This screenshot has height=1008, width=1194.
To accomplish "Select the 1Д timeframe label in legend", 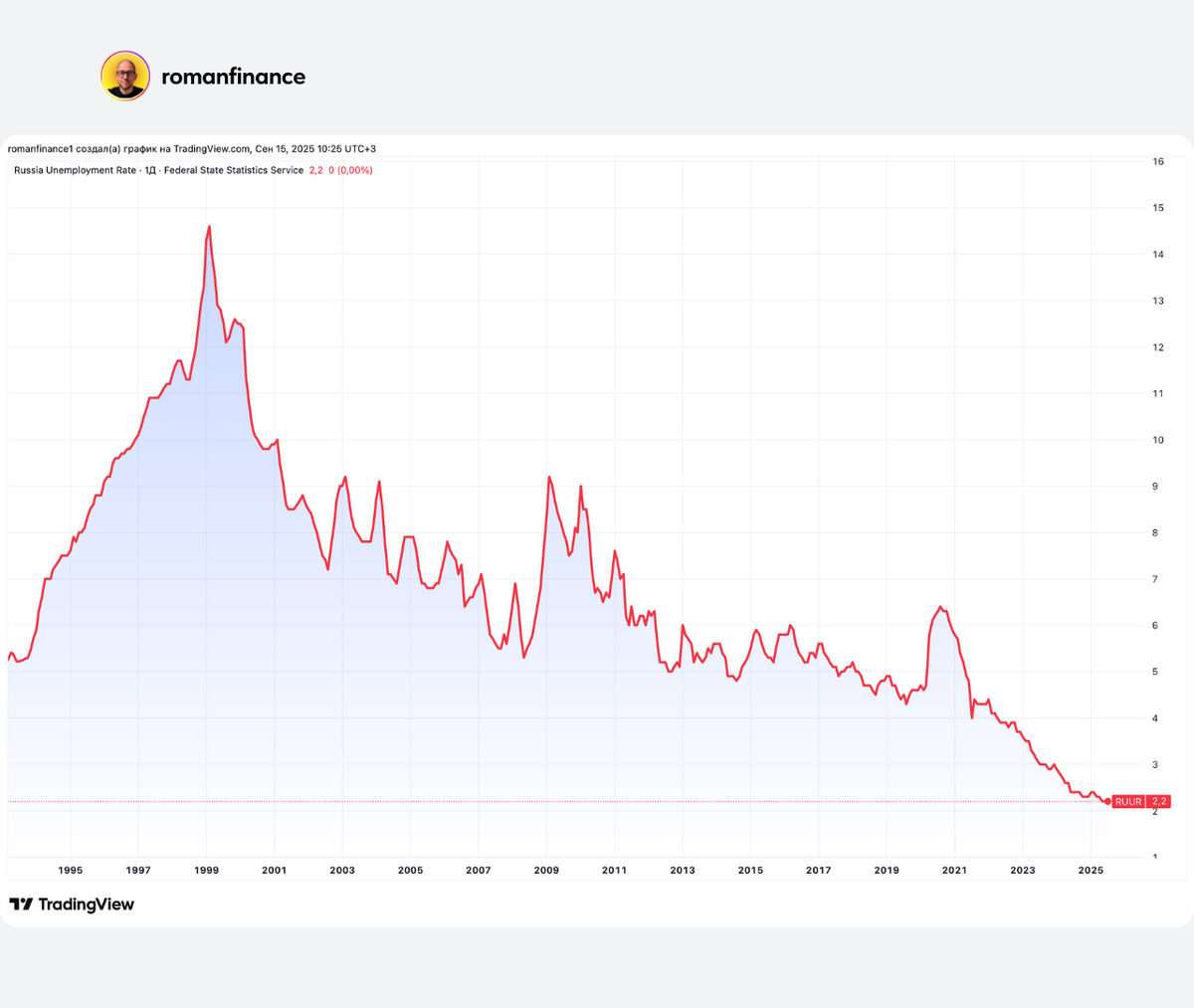I will tap(145, 170).
